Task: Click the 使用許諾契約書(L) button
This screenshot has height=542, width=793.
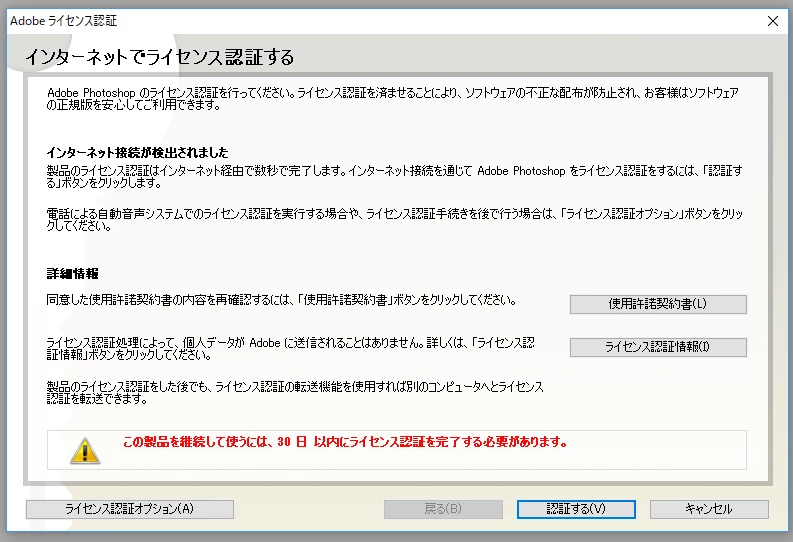Action: tap(658, 304)
